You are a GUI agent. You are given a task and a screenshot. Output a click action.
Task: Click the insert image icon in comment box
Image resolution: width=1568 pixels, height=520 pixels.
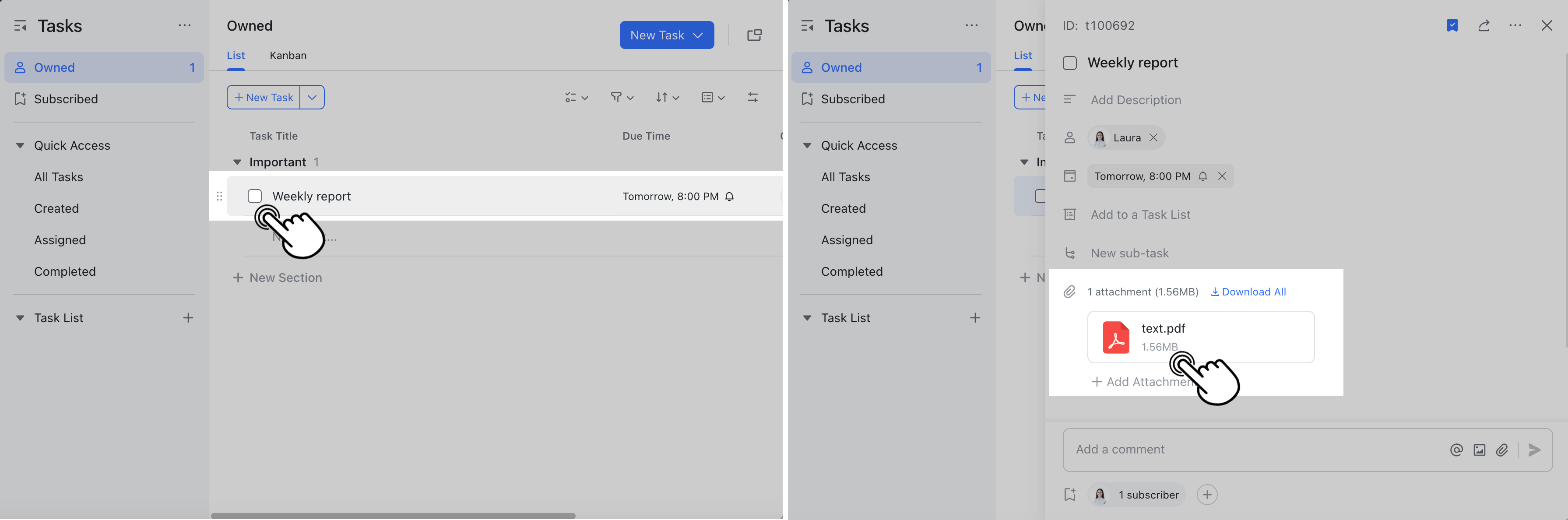click(x=1480, y=450)
